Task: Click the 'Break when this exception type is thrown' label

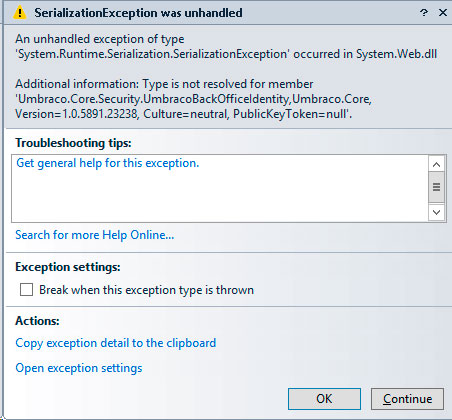Action: (x=146, y=290)
